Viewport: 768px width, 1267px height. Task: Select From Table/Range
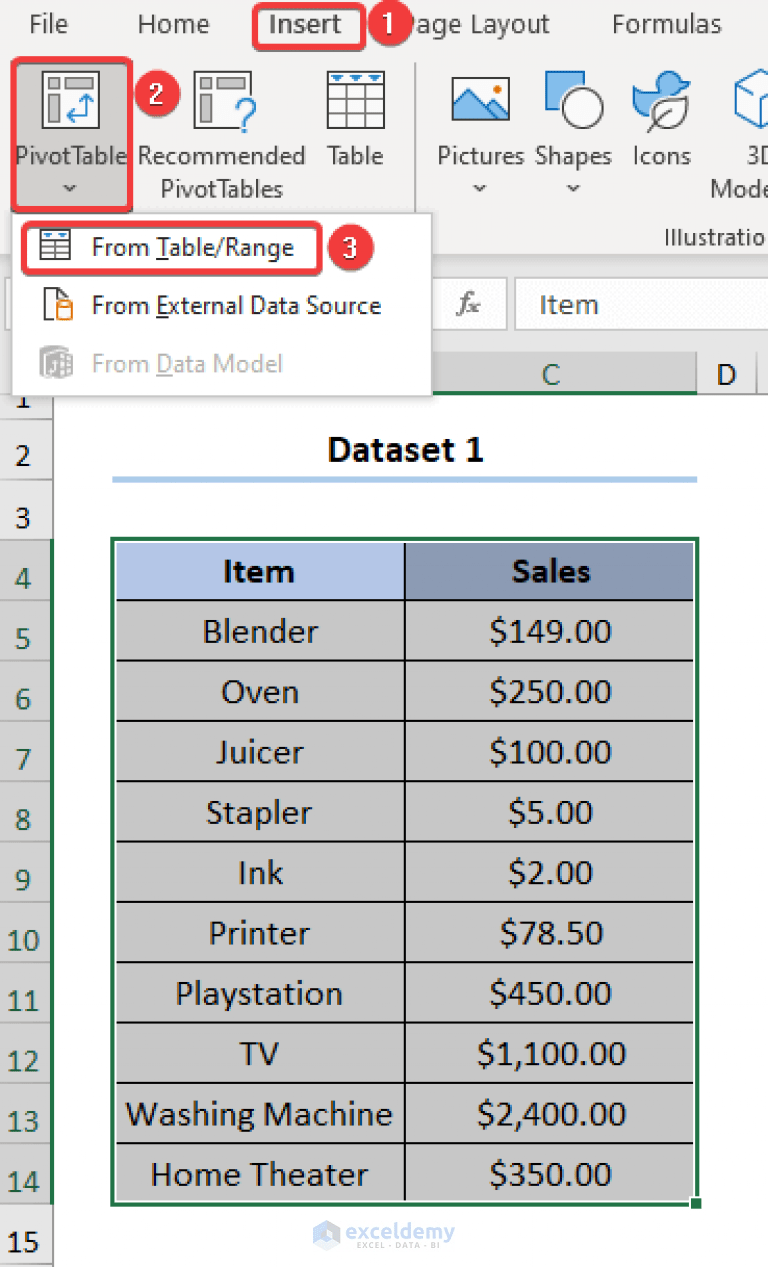194,247
